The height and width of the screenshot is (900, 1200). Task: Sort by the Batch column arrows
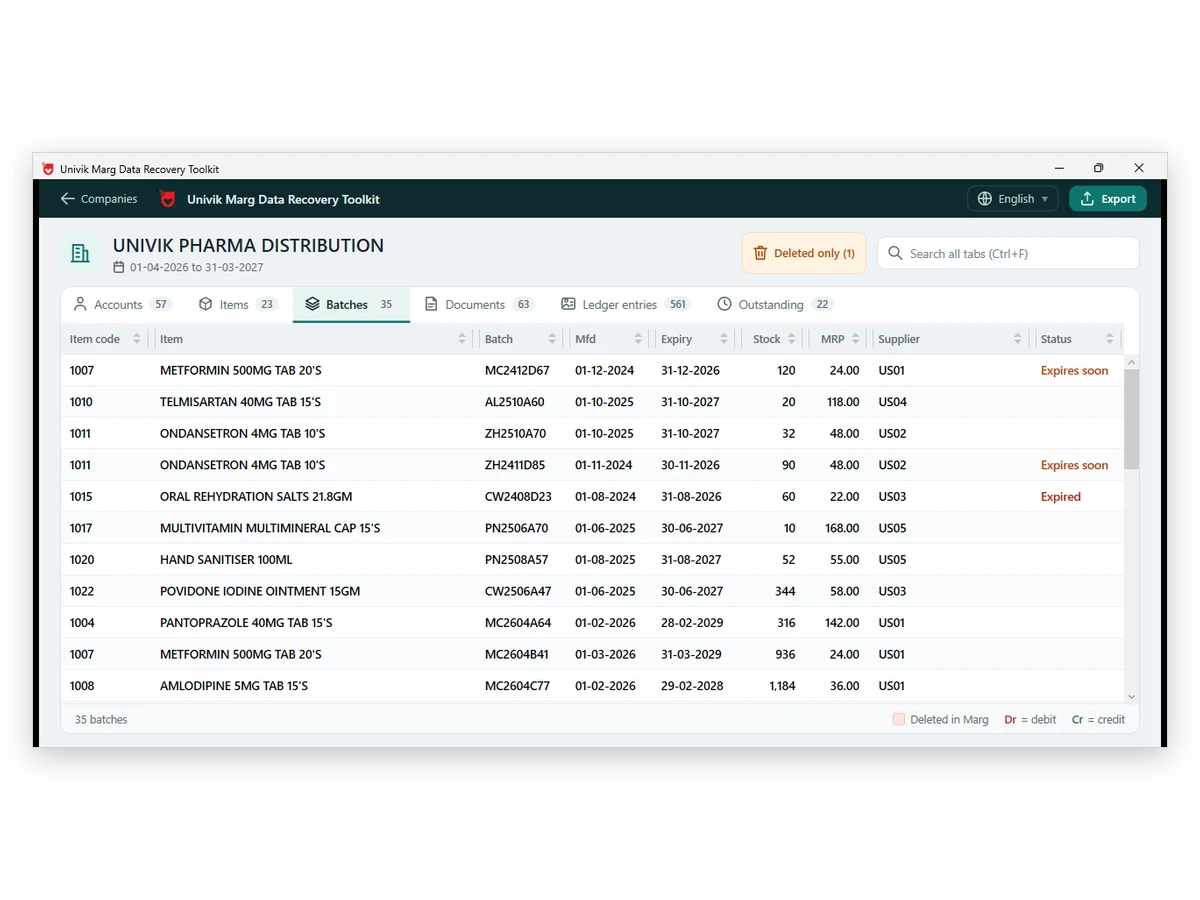(x=552, y=339)
